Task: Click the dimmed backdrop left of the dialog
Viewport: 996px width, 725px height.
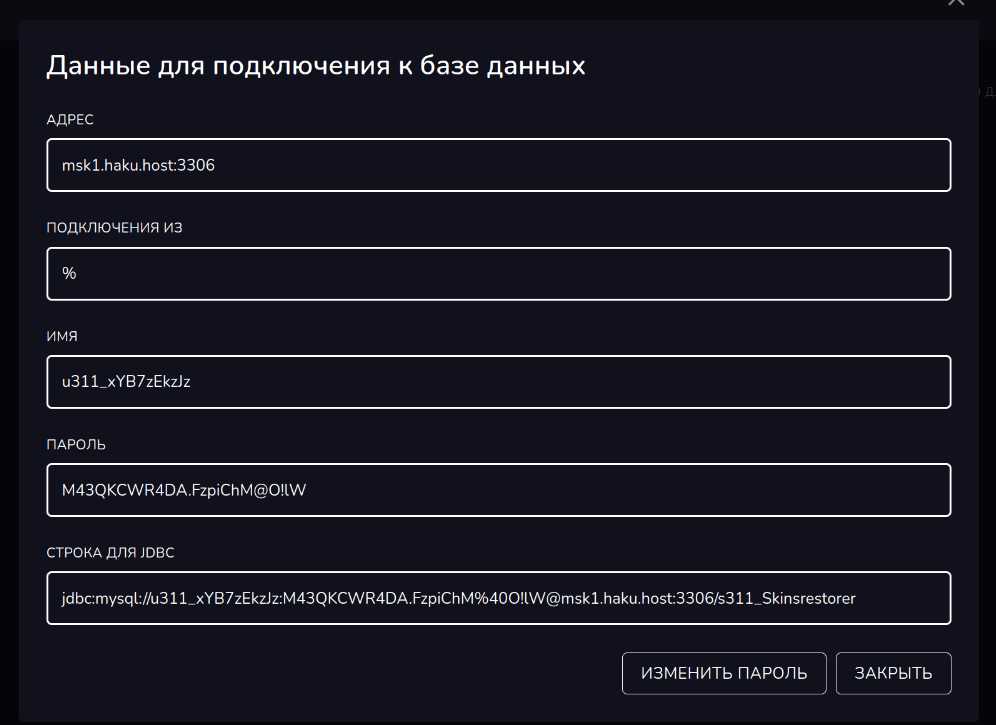Action: pyautogui.click(x=8, y=380)
